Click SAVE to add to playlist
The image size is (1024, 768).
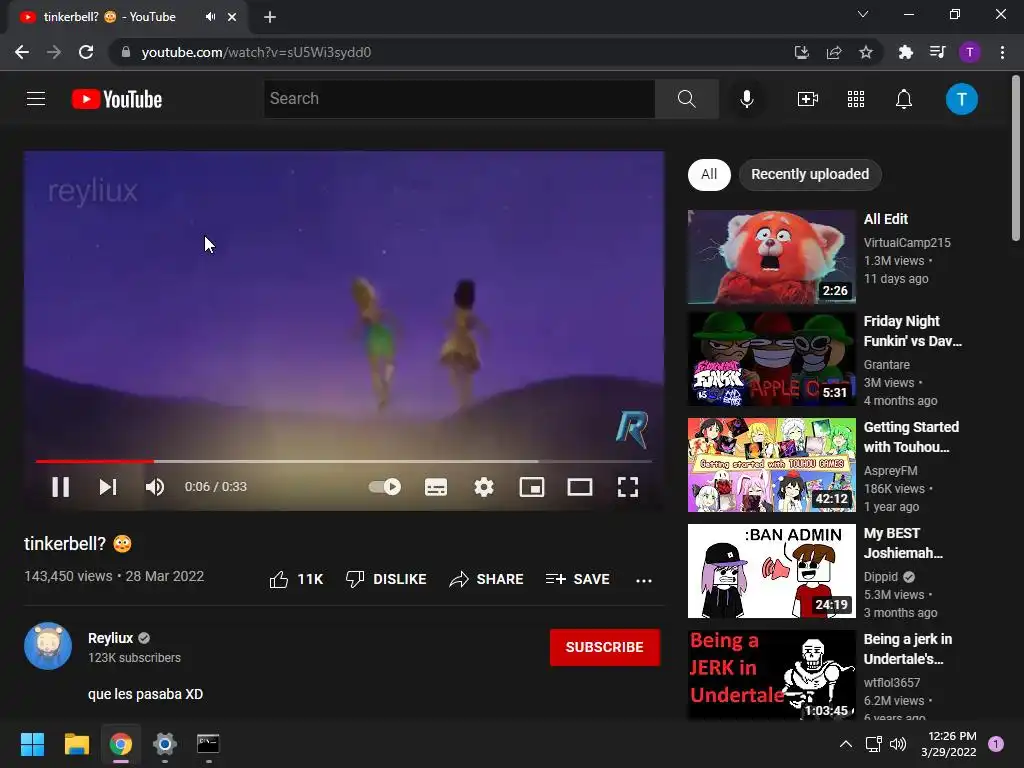click(x=577, y=579)
